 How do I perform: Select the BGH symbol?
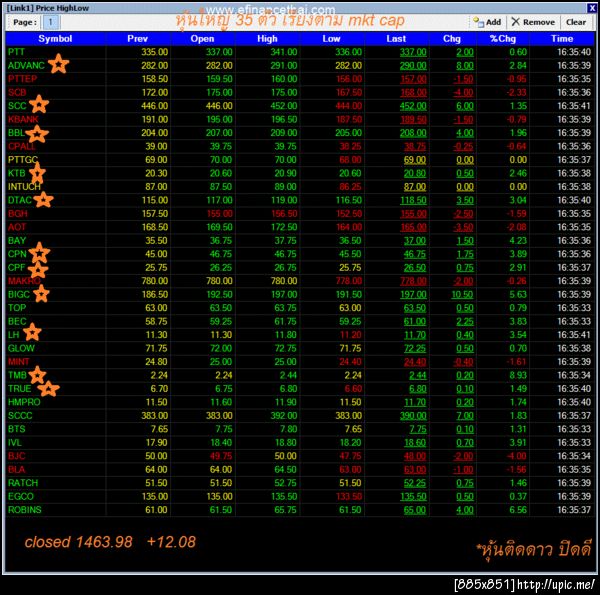tap(18, 214)
